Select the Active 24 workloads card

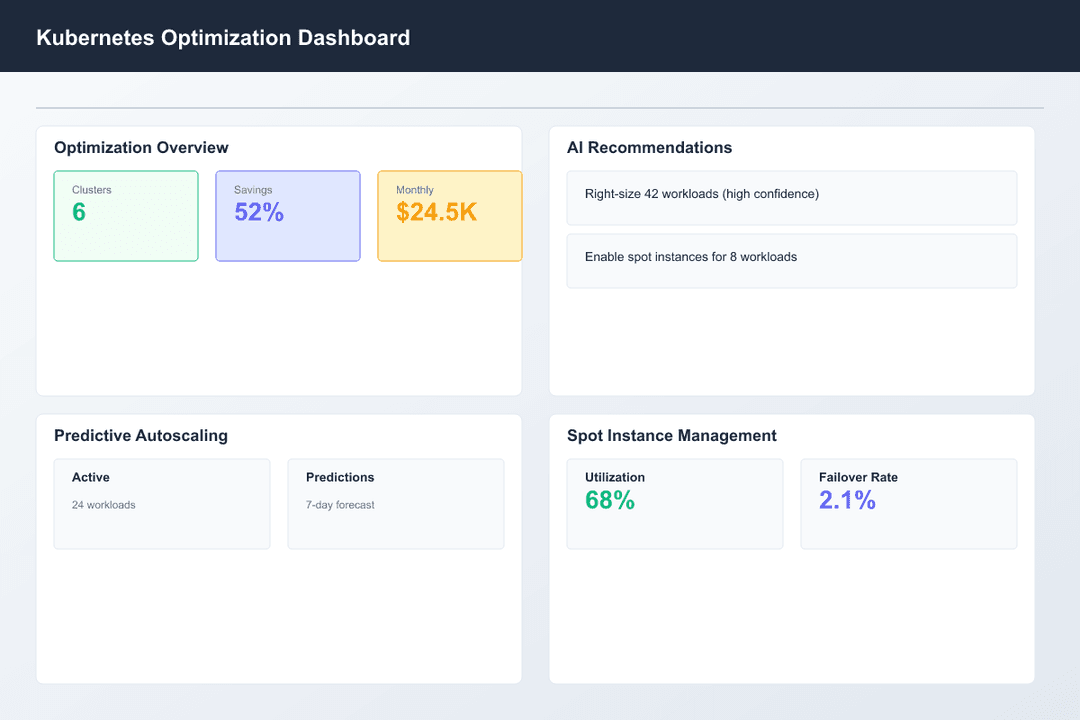[x=161, y=503]
